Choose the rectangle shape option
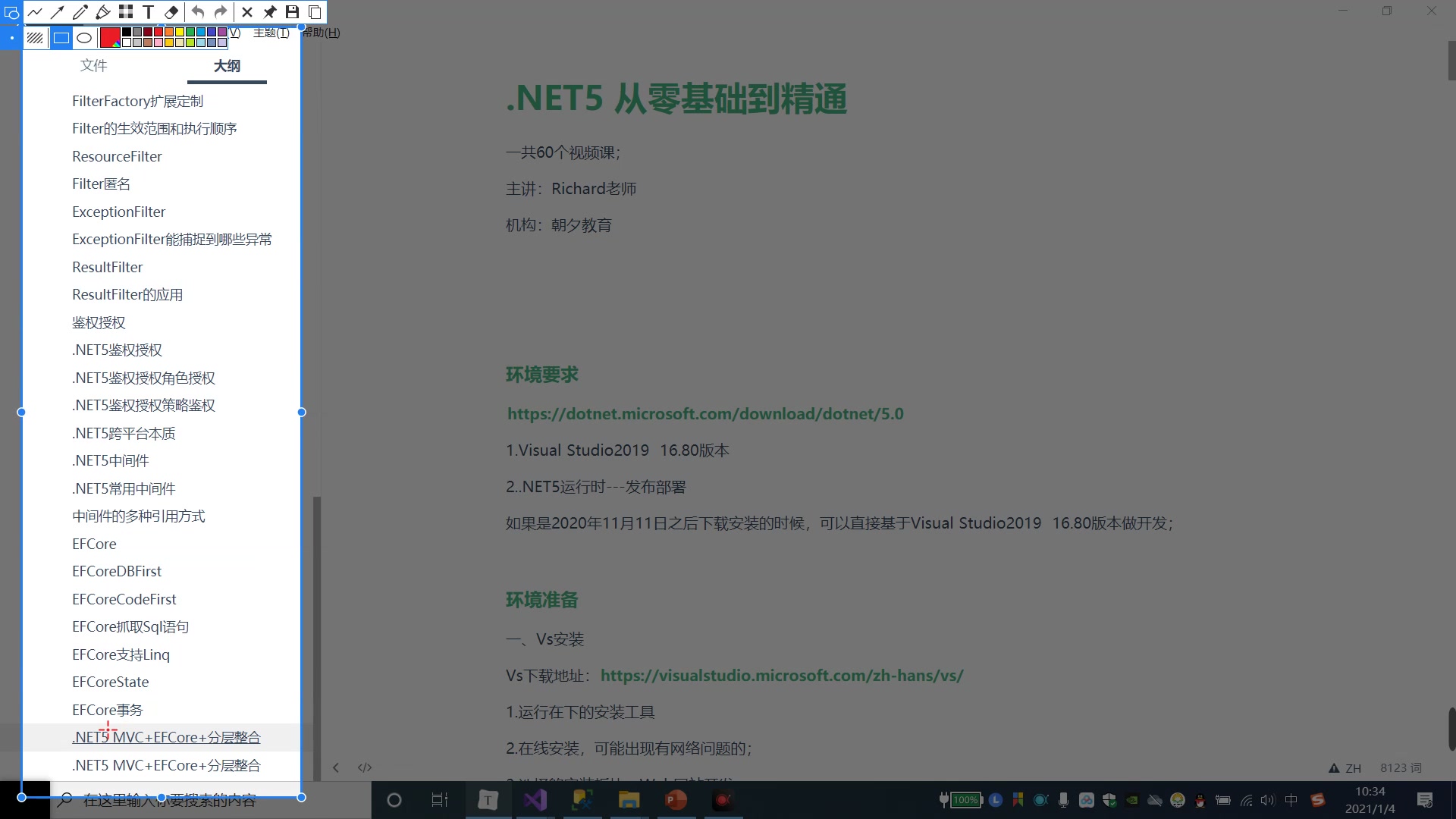This screenshot has height=819, width=1456. tap(61, 37)
